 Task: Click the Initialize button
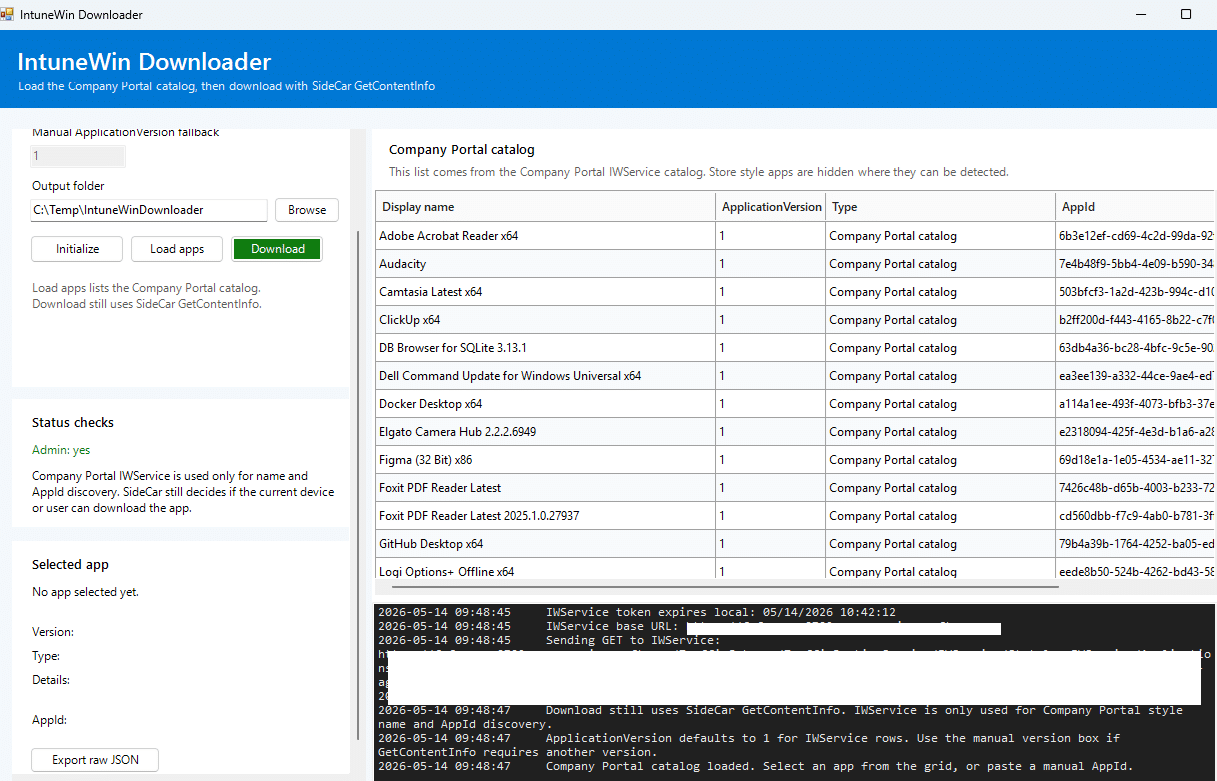pyautogui.click(x=78, y=249)
